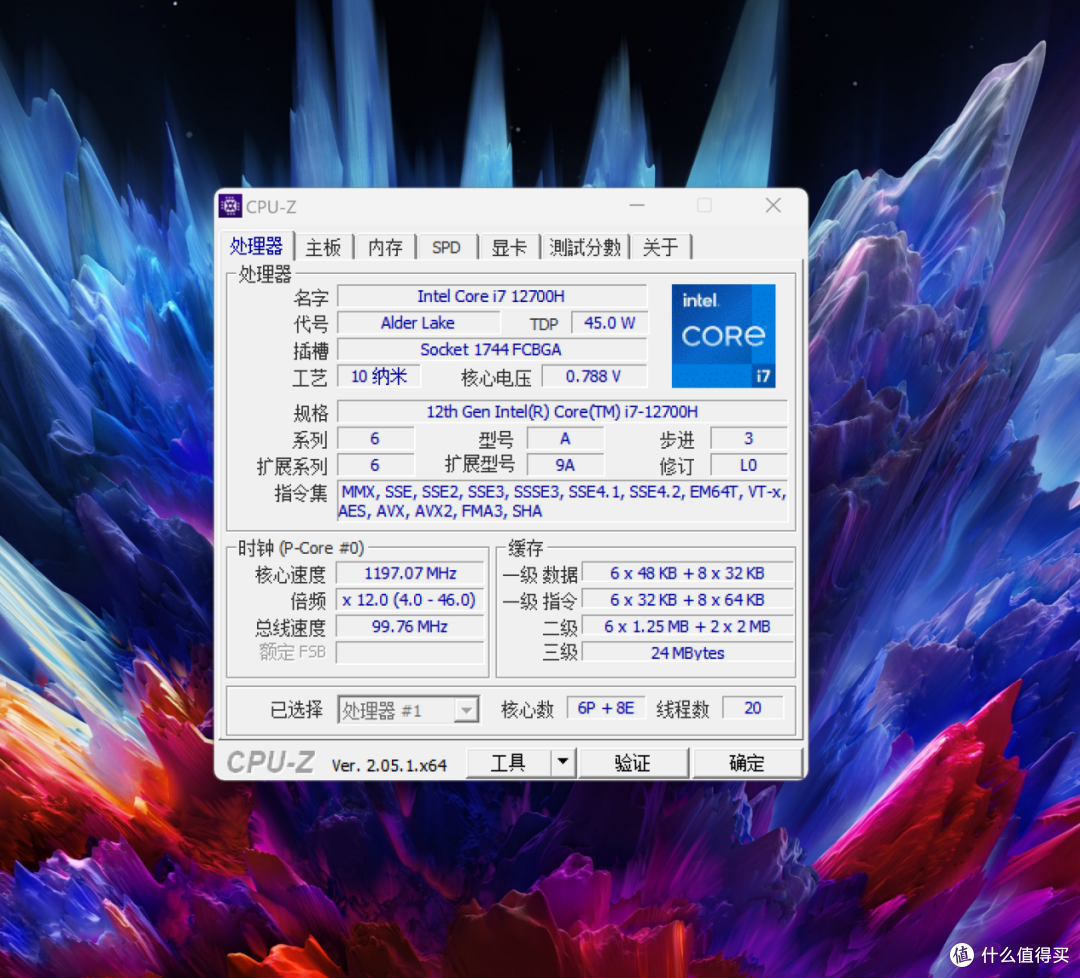Click the thread count 20
The width and height of the screenshot is (1080, 978).
[753, 708]
